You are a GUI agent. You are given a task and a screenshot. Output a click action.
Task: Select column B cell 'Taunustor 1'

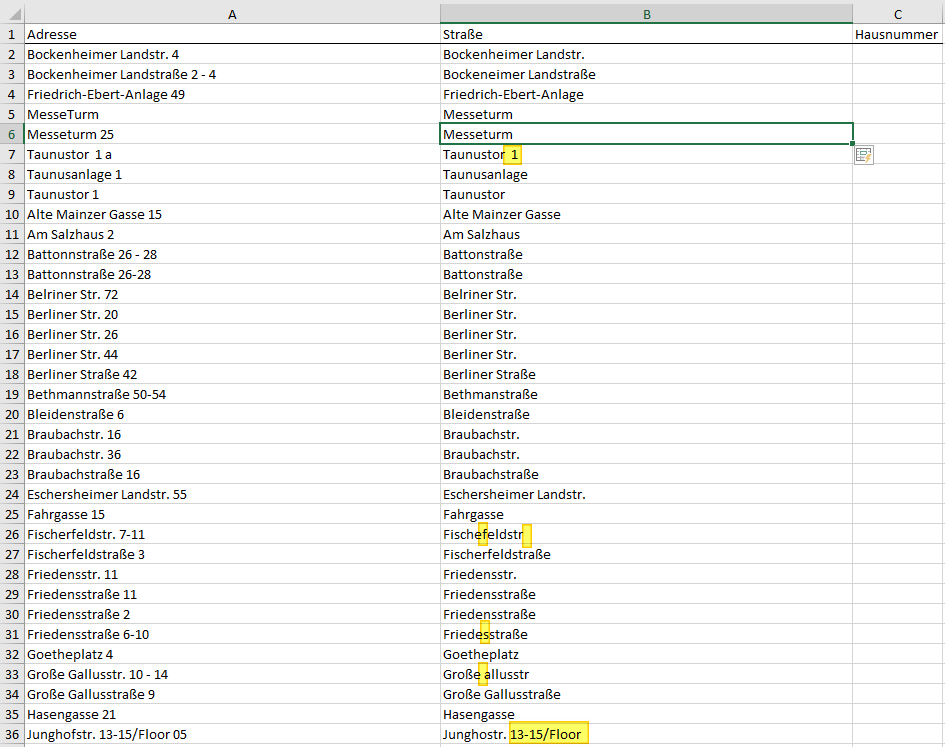646,154
